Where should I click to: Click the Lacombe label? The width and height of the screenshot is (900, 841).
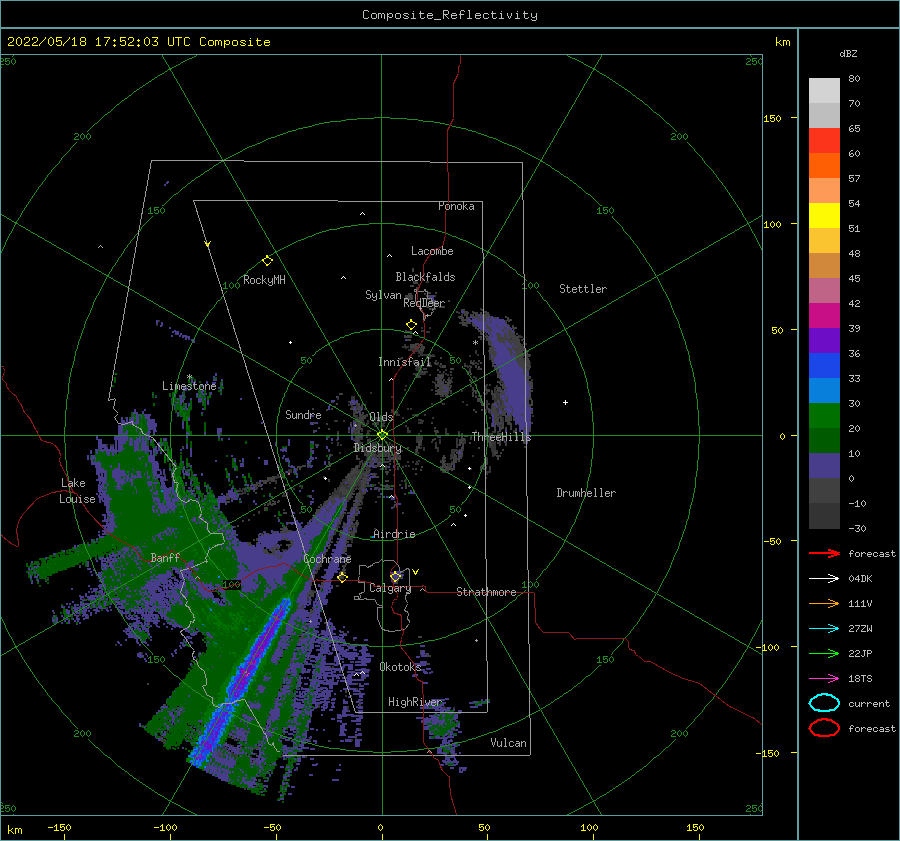click(x=432, y=251)
